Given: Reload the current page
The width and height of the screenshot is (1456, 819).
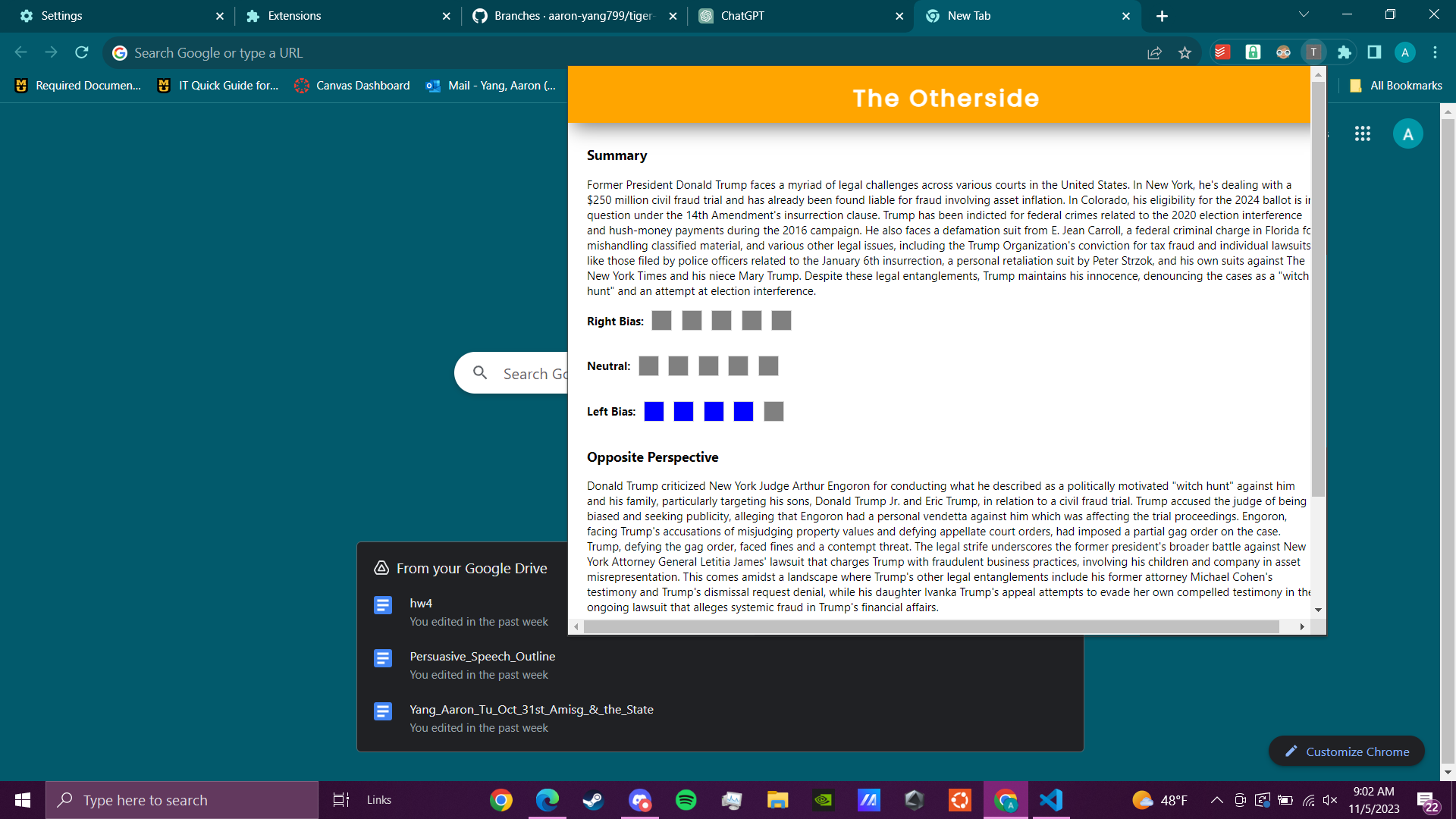Looking at the screenshot, I should 82,52.
